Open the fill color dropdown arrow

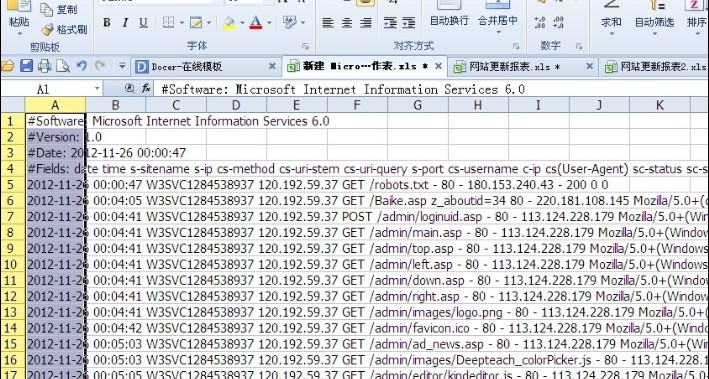pos(242,23)
